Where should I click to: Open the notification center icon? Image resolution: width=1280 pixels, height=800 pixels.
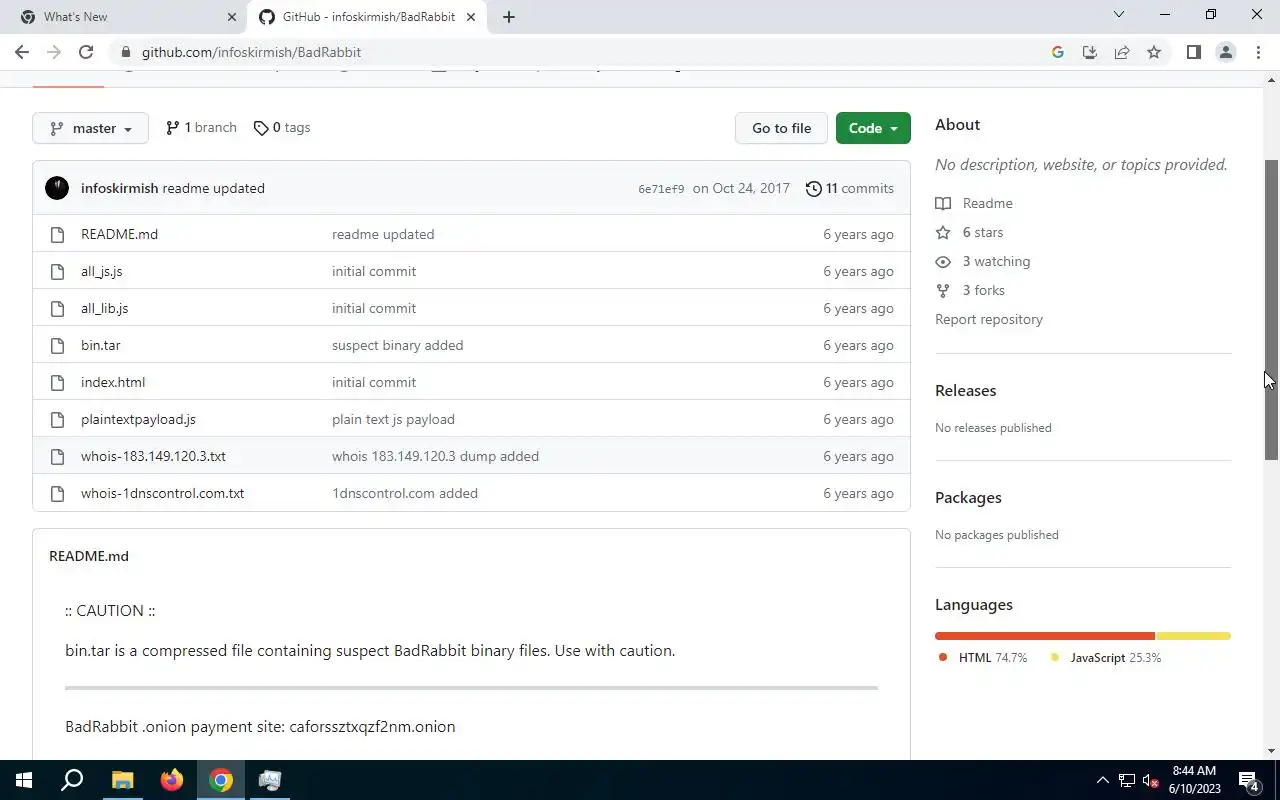(1248, 781)
